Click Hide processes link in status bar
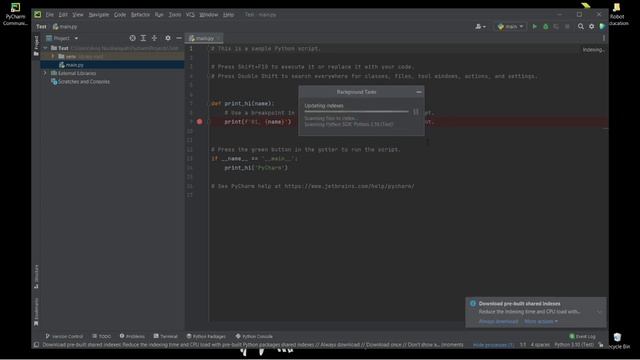 pyautogui.click(x=493, y=345)
